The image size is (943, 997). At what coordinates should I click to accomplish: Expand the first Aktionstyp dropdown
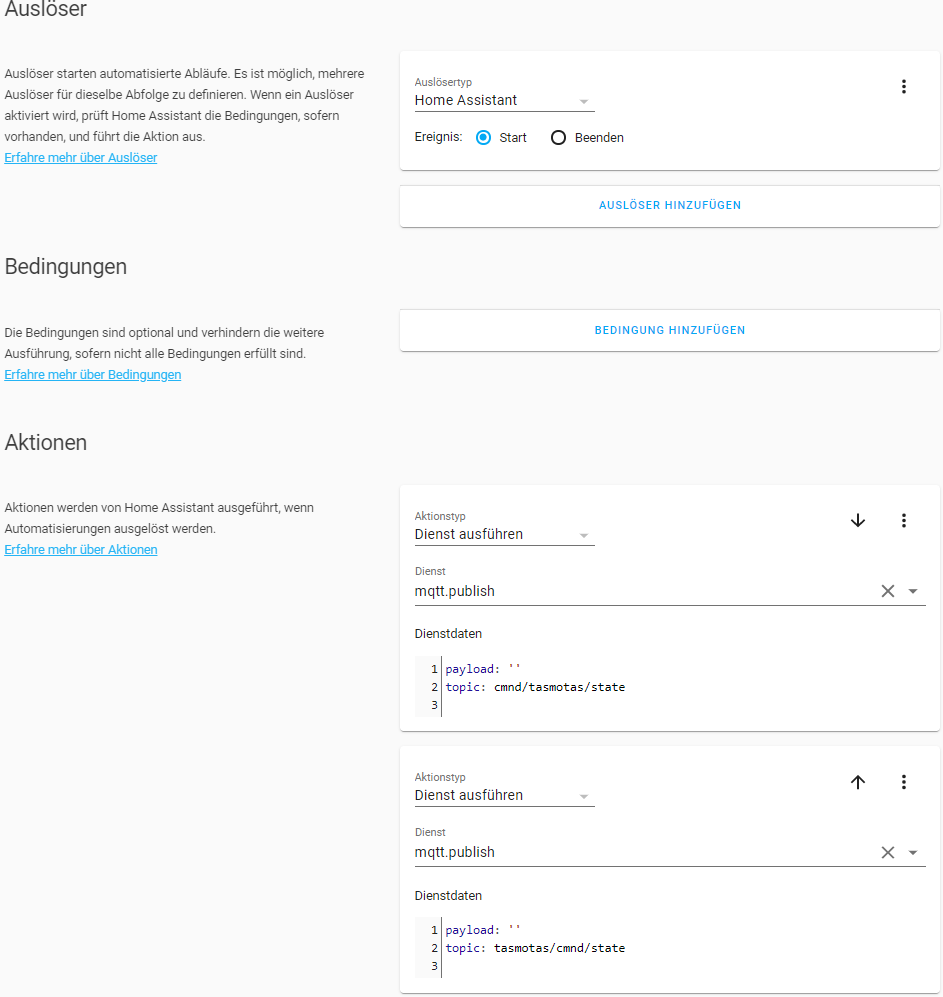coord(504,535)
